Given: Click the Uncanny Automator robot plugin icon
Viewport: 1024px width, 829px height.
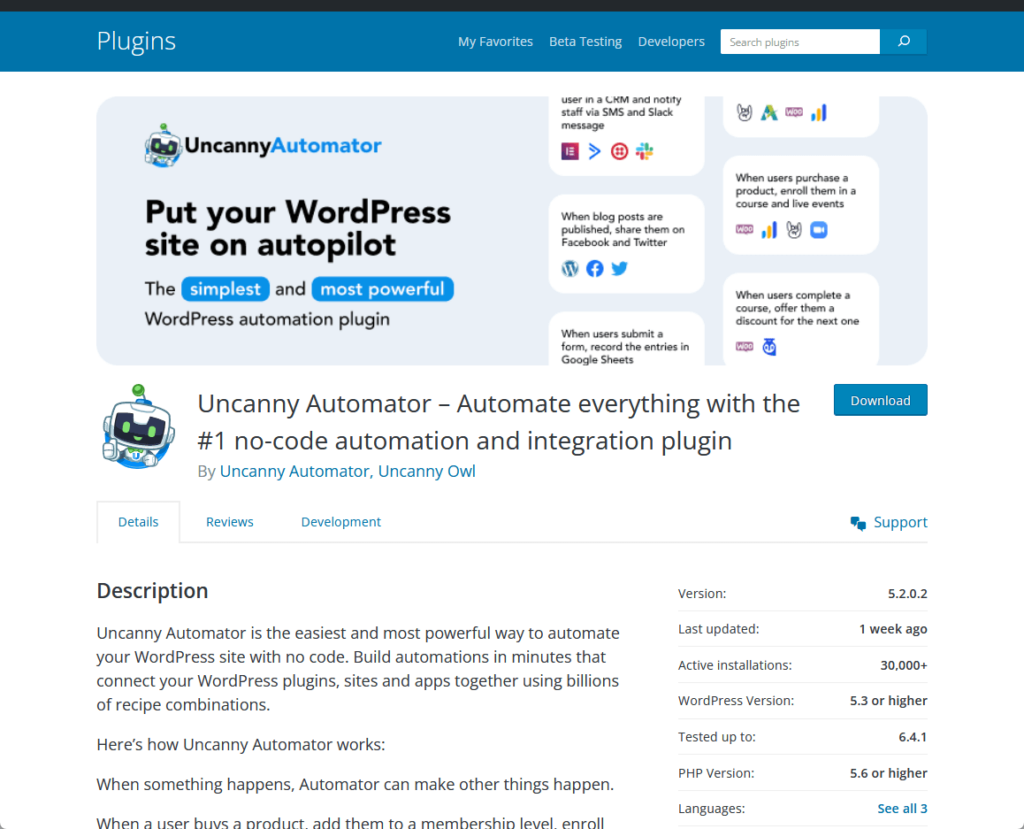Looking at the screenshot, I should [x=138, y=427].
